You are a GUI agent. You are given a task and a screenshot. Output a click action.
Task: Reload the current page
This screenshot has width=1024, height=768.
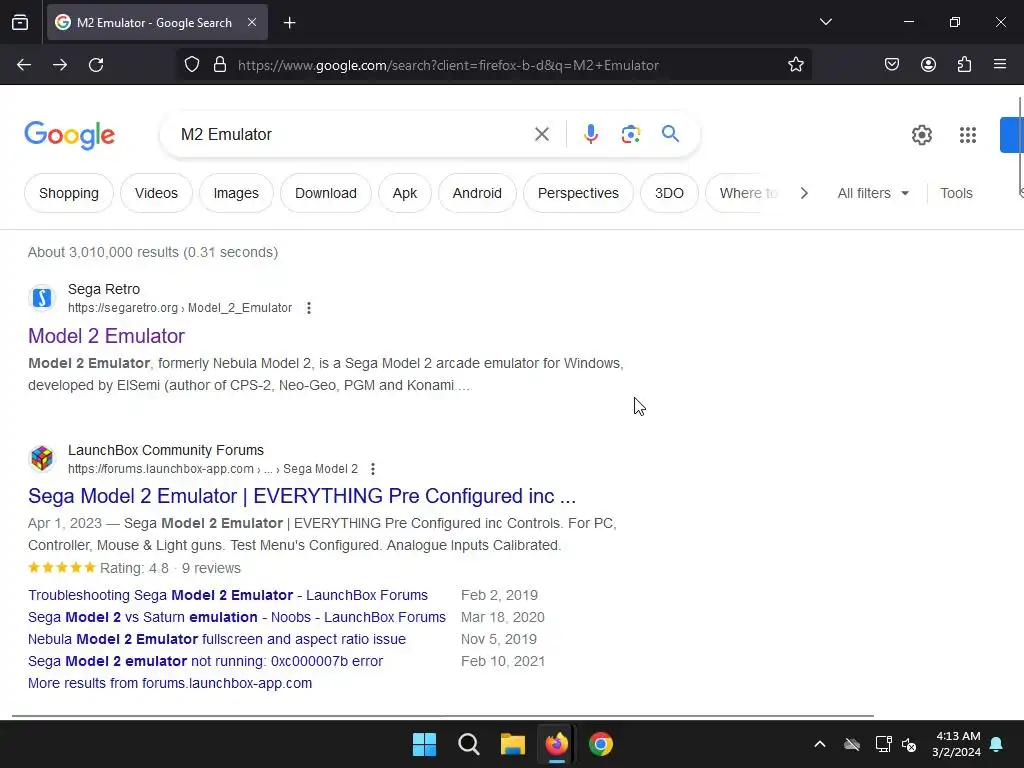tap(96, 65)
